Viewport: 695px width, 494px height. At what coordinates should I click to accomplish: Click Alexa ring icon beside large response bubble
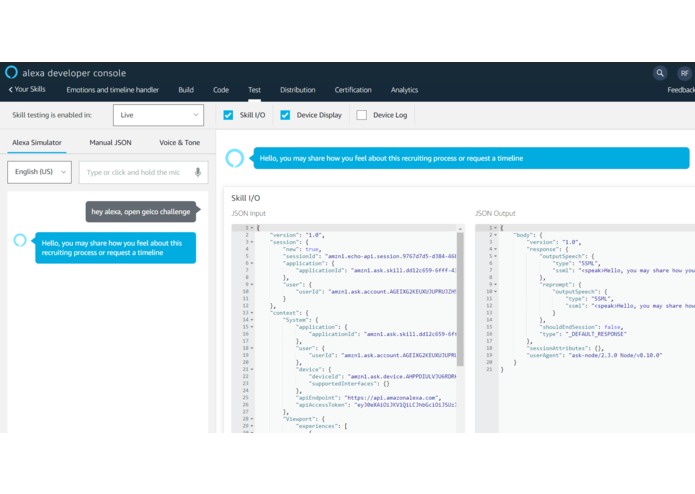click(234, 158)
